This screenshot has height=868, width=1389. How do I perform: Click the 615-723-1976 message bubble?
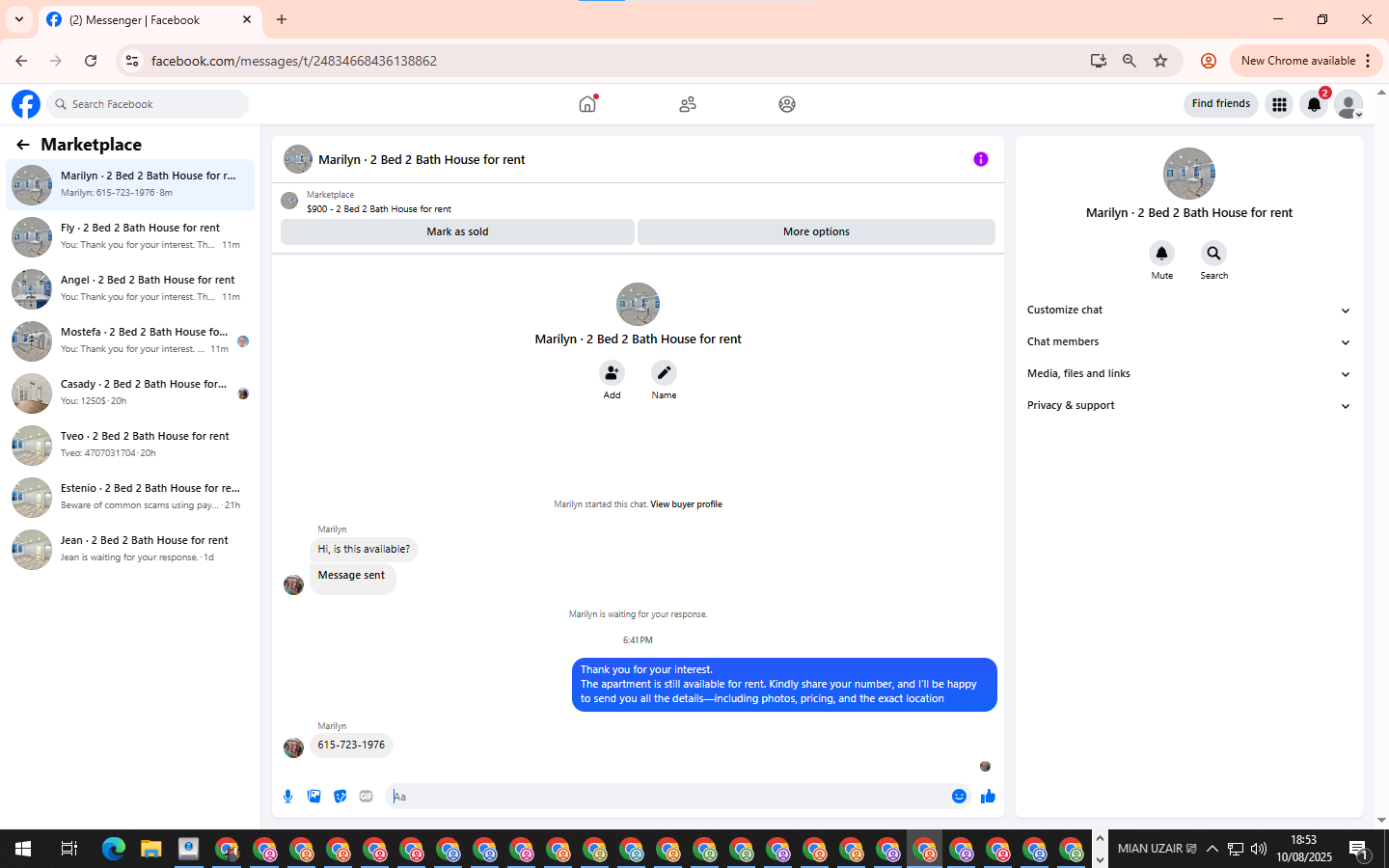[351, 745]
